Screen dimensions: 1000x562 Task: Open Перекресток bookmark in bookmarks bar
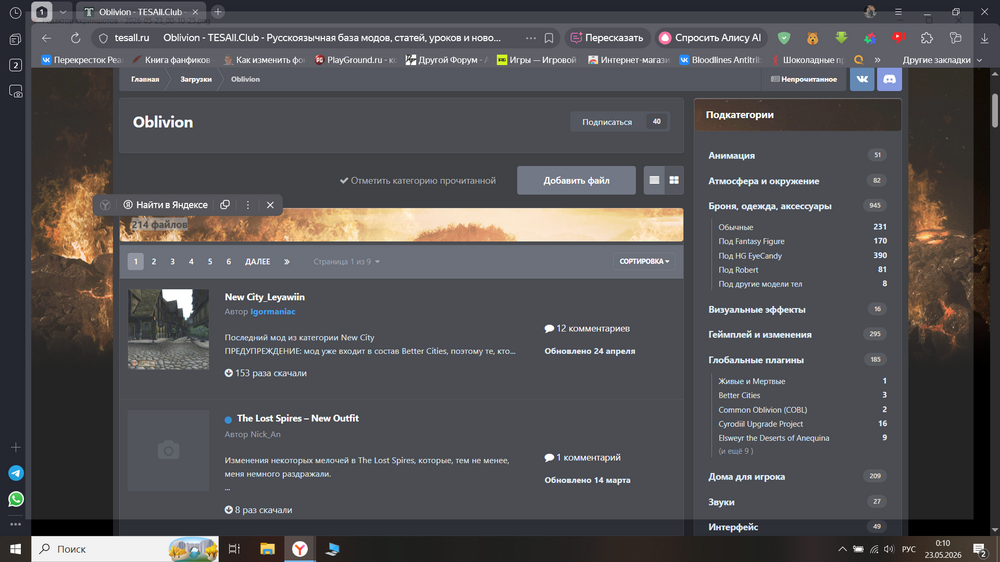point(81,60)
